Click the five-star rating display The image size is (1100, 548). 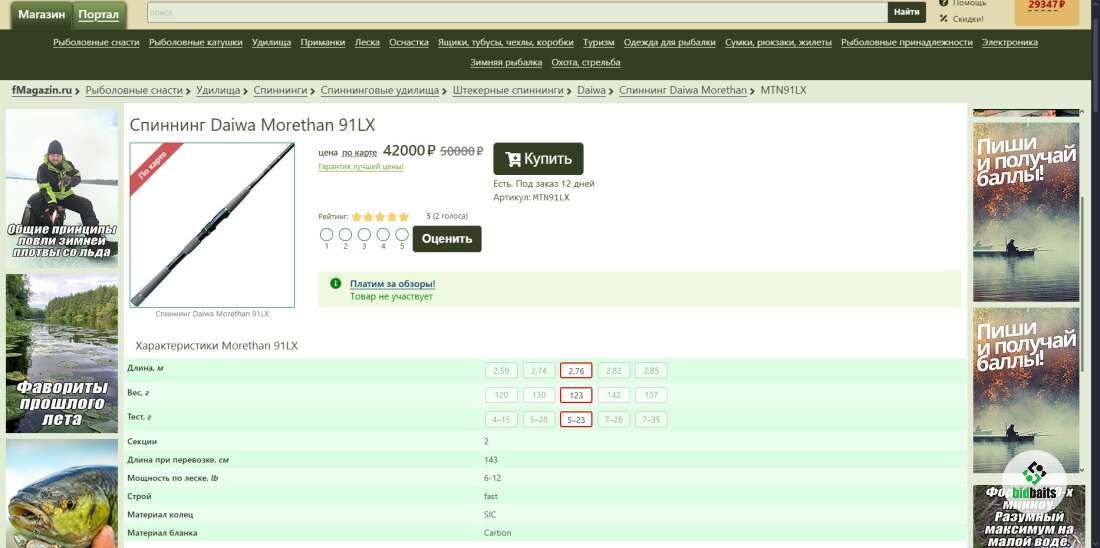[x=380, y=217]
